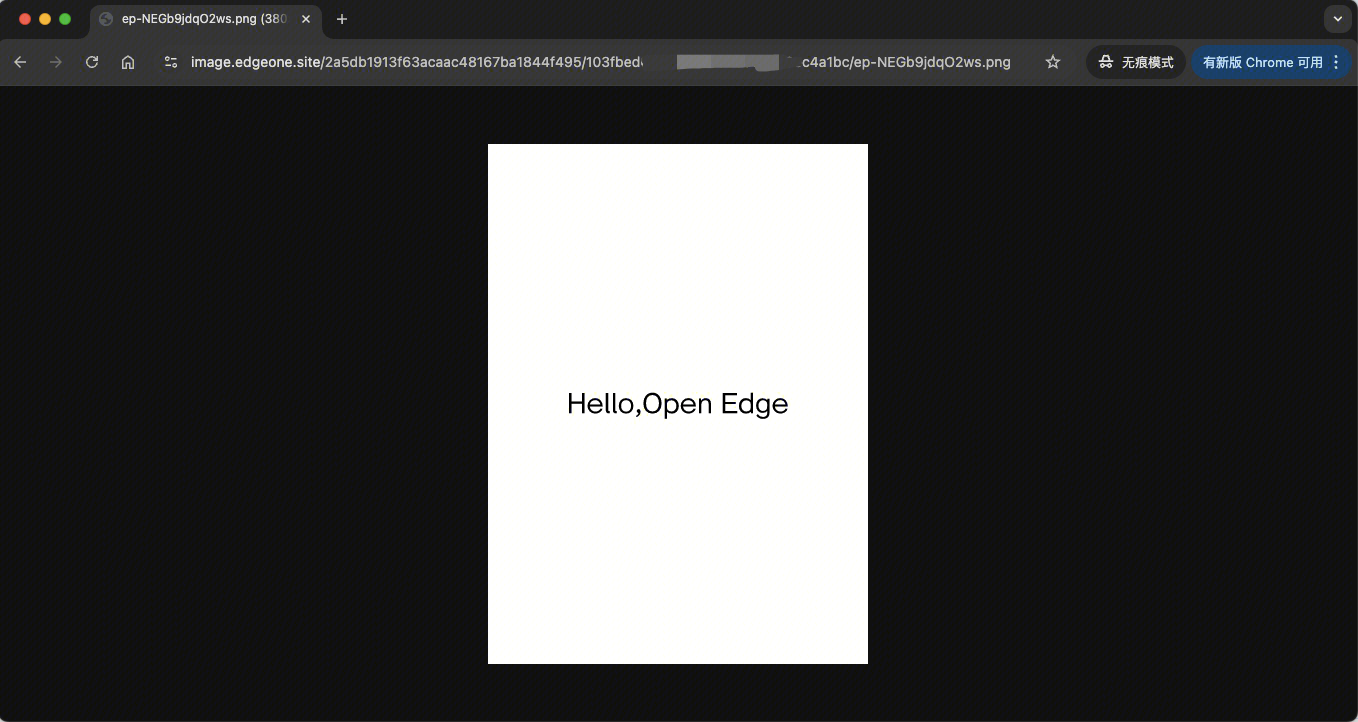This screenshot has height=722, width=1358.
Task: Click the browser back arrow
Action: click(20, 62)
